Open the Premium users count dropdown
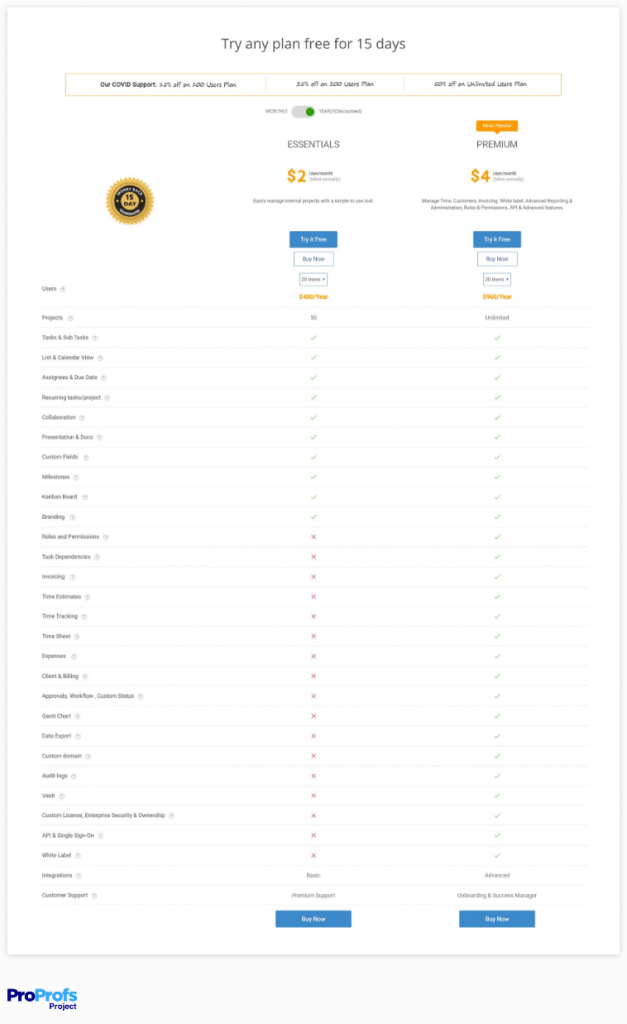Screen dimensions: 627x1024 coord(497,279)
